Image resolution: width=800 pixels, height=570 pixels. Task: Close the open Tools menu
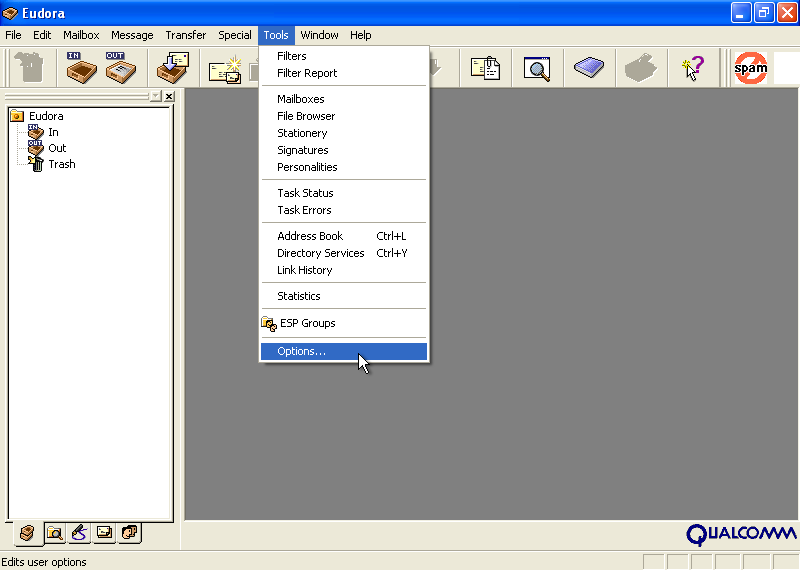tap(276, 35)
